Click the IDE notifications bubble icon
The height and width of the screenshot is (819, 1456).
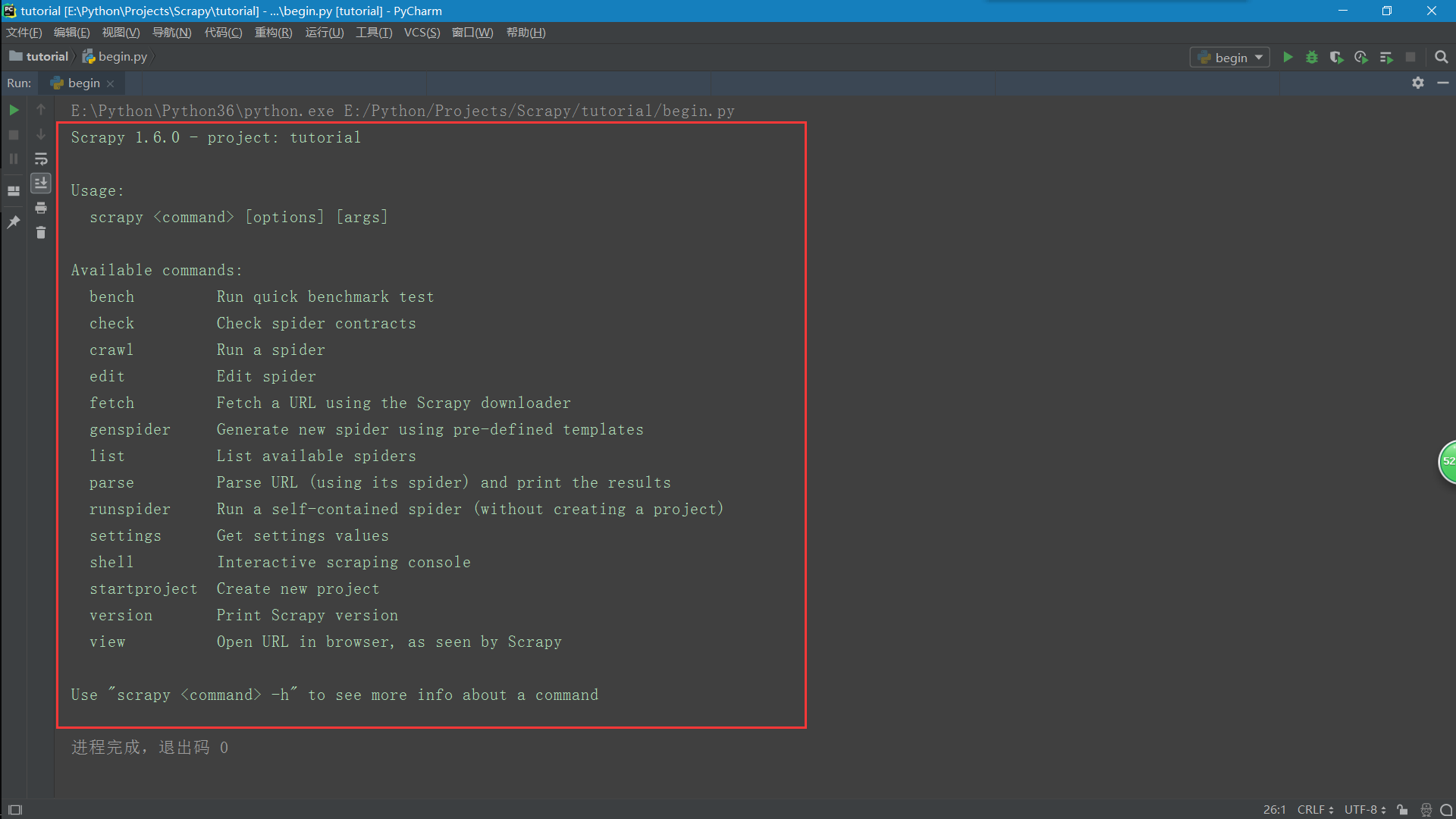pyautogui.click(x=1446, y=809)
